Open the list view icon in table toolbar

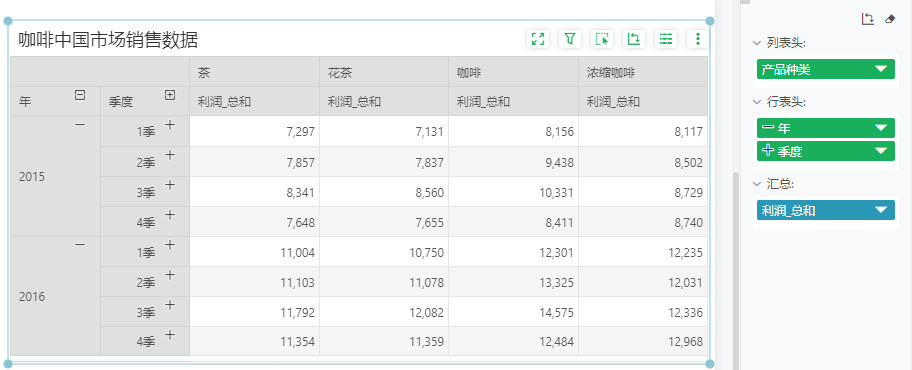(x=666, y=39)
